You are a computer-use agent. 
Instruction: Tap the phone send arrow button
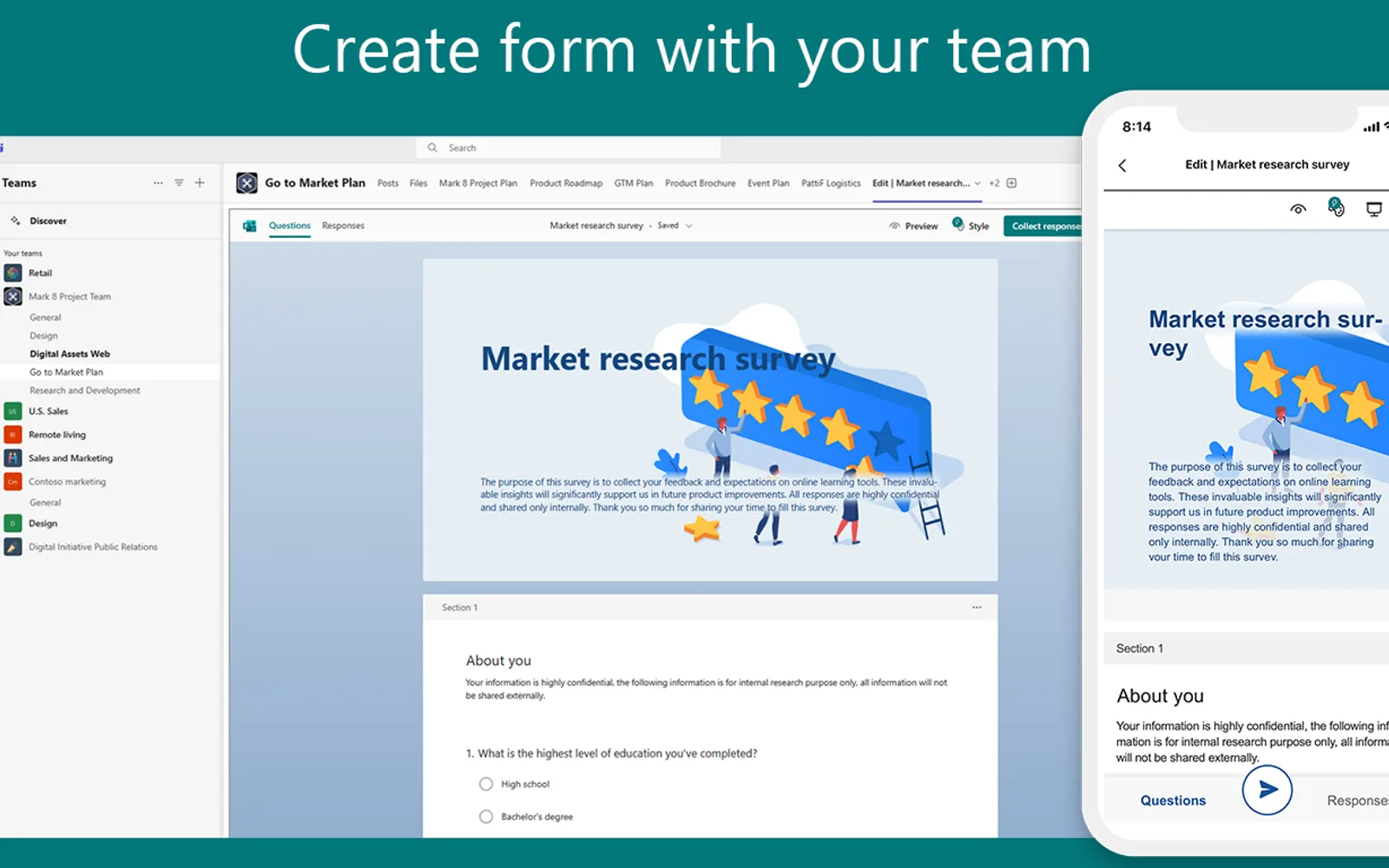[x=1267, y=790]
